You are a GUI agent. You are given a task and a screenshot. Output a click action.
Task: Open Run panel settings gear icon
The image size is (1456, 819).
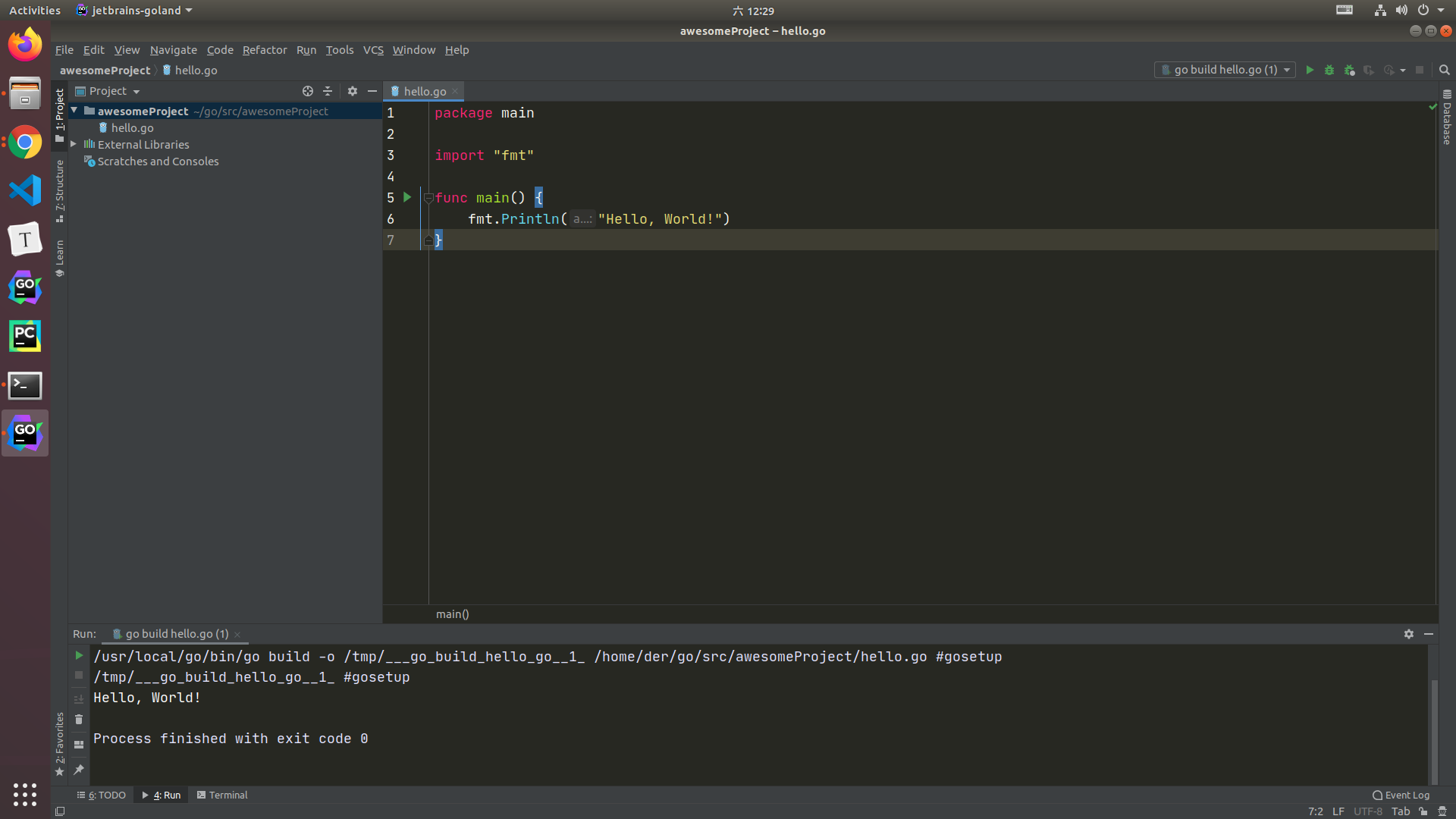pyautogui.click(x=1408, y=634)
